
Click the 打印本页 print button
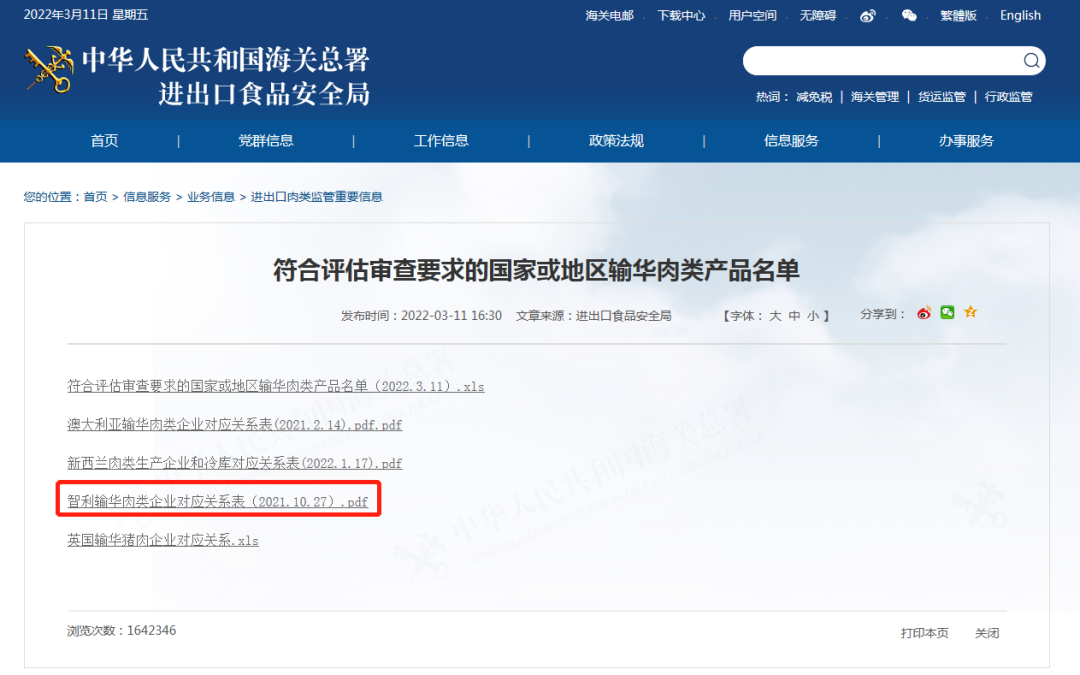click(924, 633)
